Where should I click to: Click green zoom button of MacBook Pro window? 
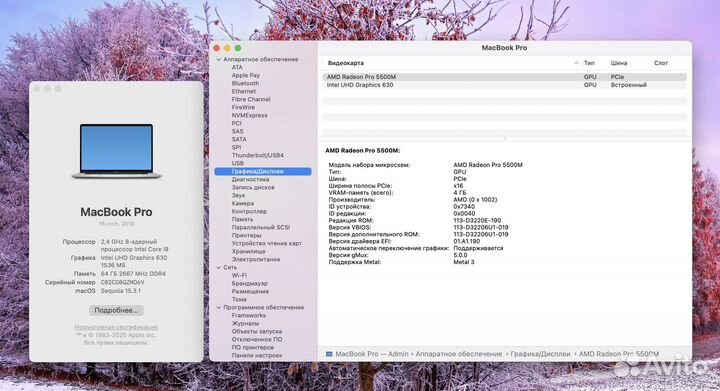238,48
